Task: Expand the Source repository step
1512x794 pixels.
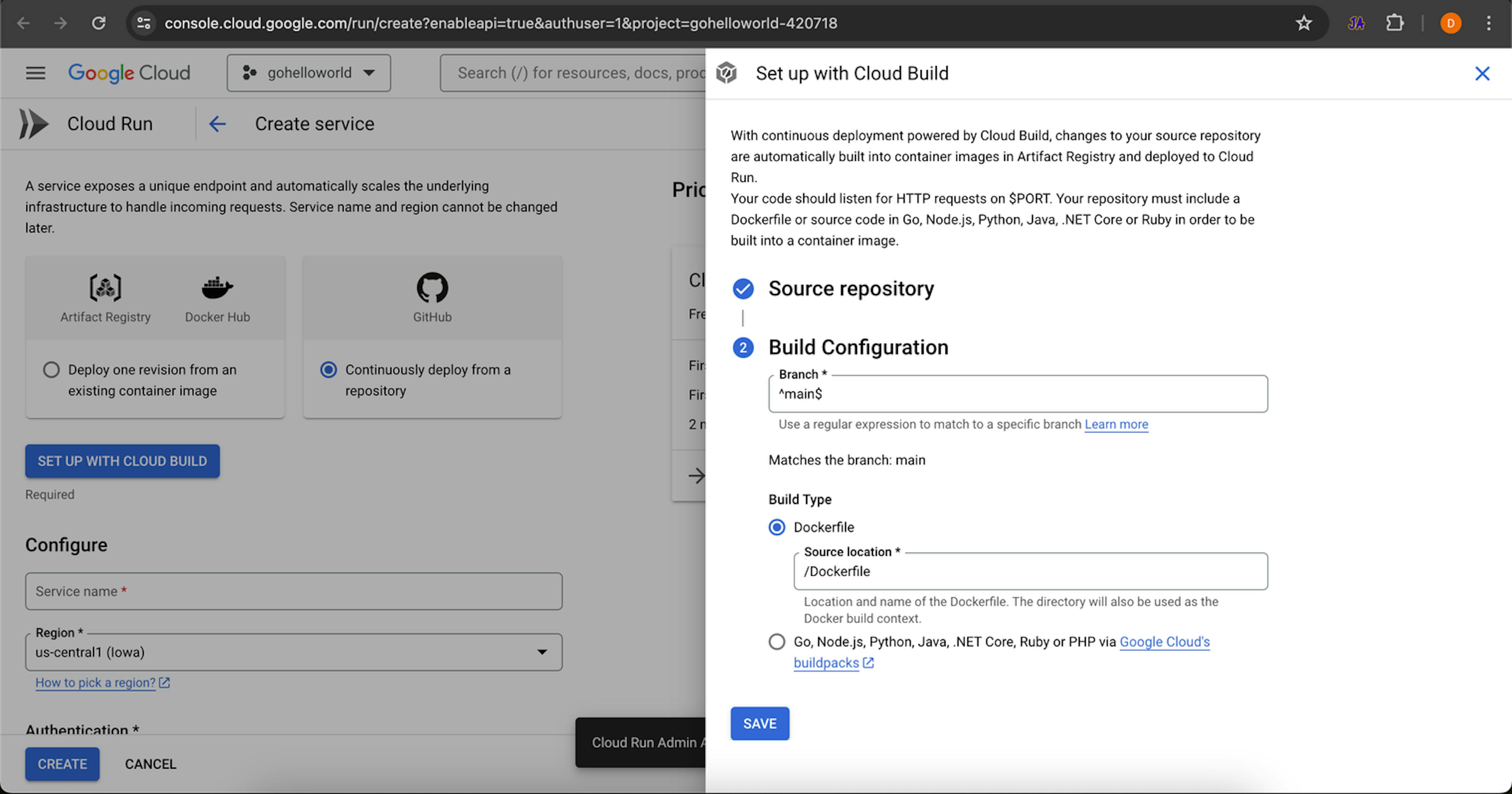Action: coord(851,288)
